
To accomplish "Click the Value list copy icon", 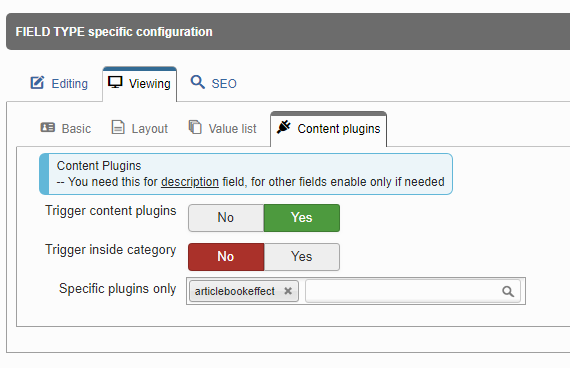I will tap(195, 127).
